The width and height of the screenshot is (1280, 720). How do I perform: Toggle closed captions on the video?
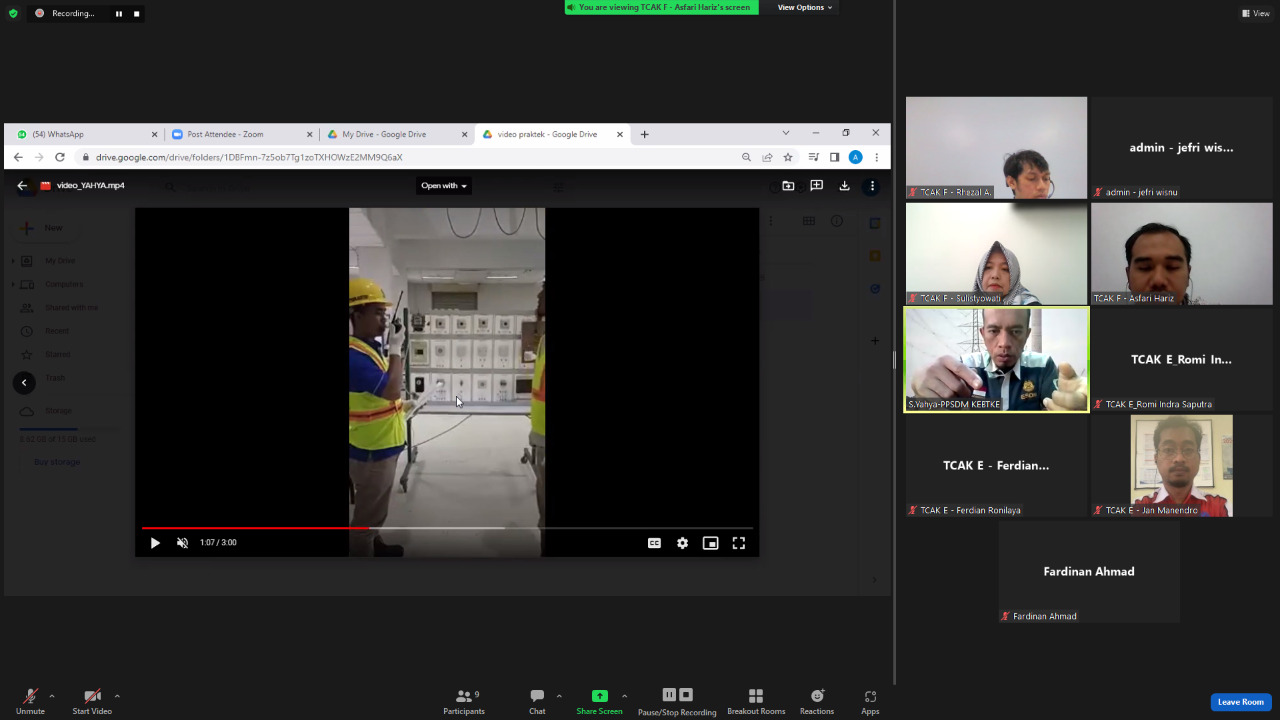click(654, 543)
